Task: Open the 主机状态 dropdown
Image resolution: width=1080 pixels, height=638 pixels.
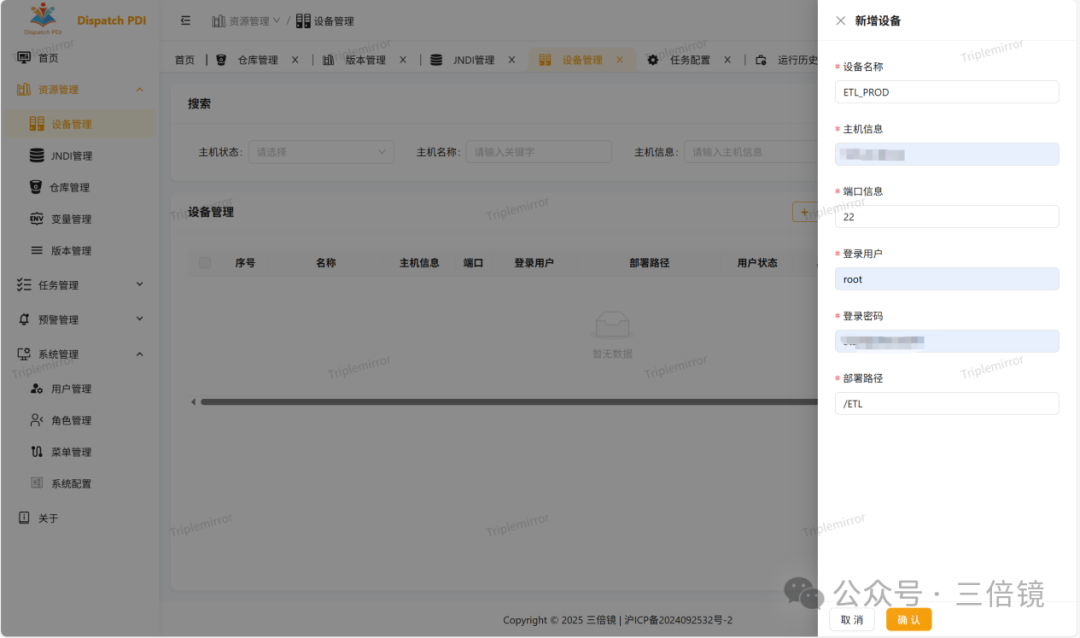Action: pyautogui.click(x=320, y=151)
